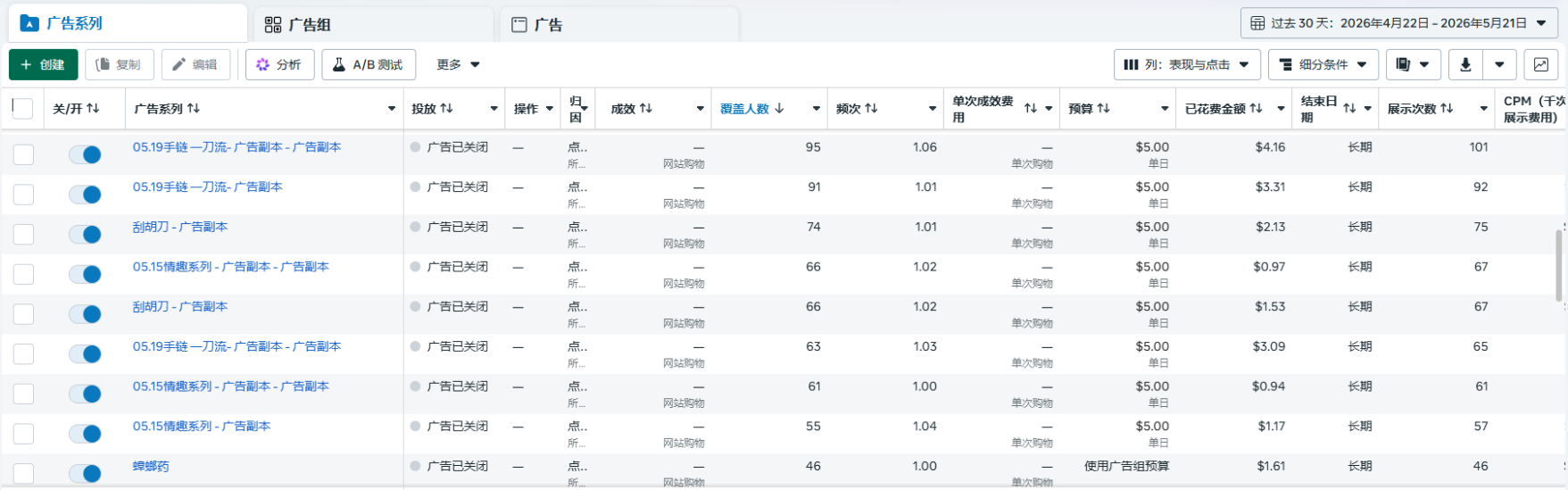Open the 覆盖人数 column header dropdown arrow
This screenshot has height=490, width=1568.
816,109
